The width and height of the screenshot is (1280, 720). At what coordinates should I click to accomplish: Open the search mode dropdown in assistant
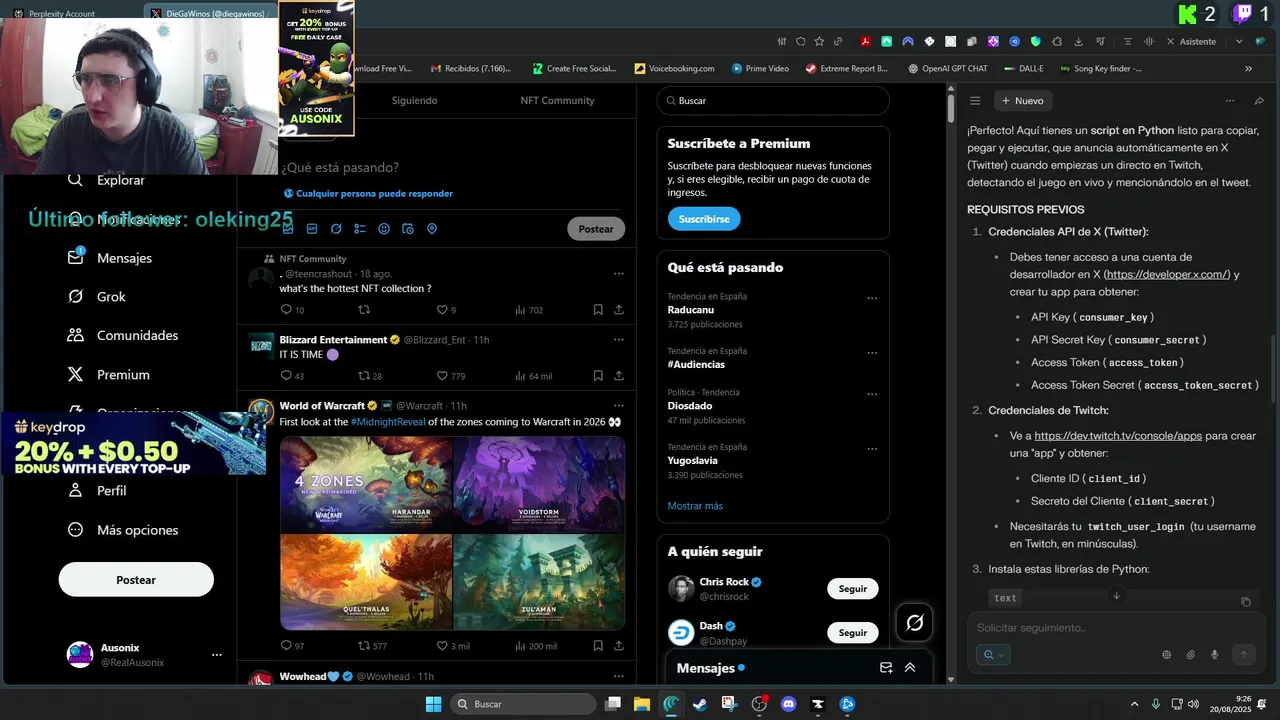pos(994,655)
